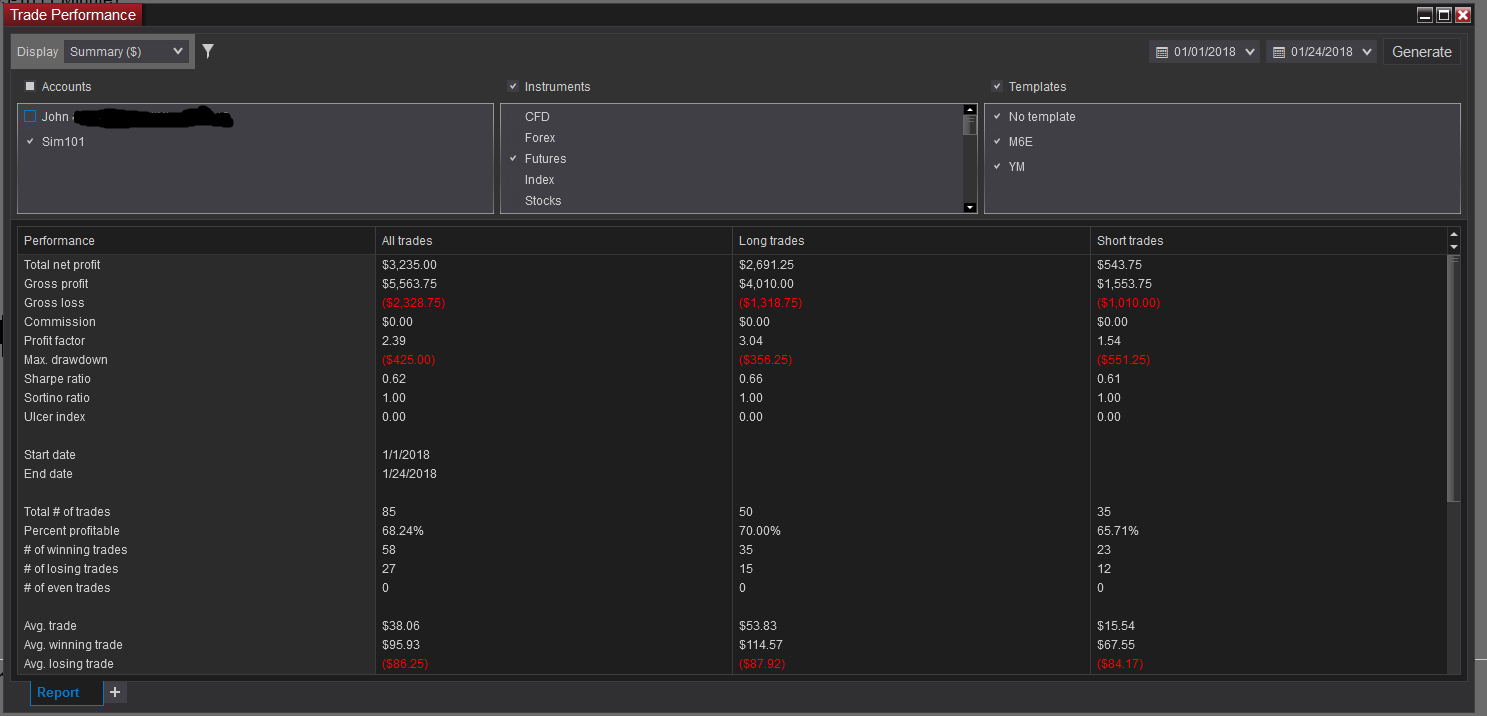
Task: Performance grid scroll-up arrow in header
Action: (x=1454, y=235)
